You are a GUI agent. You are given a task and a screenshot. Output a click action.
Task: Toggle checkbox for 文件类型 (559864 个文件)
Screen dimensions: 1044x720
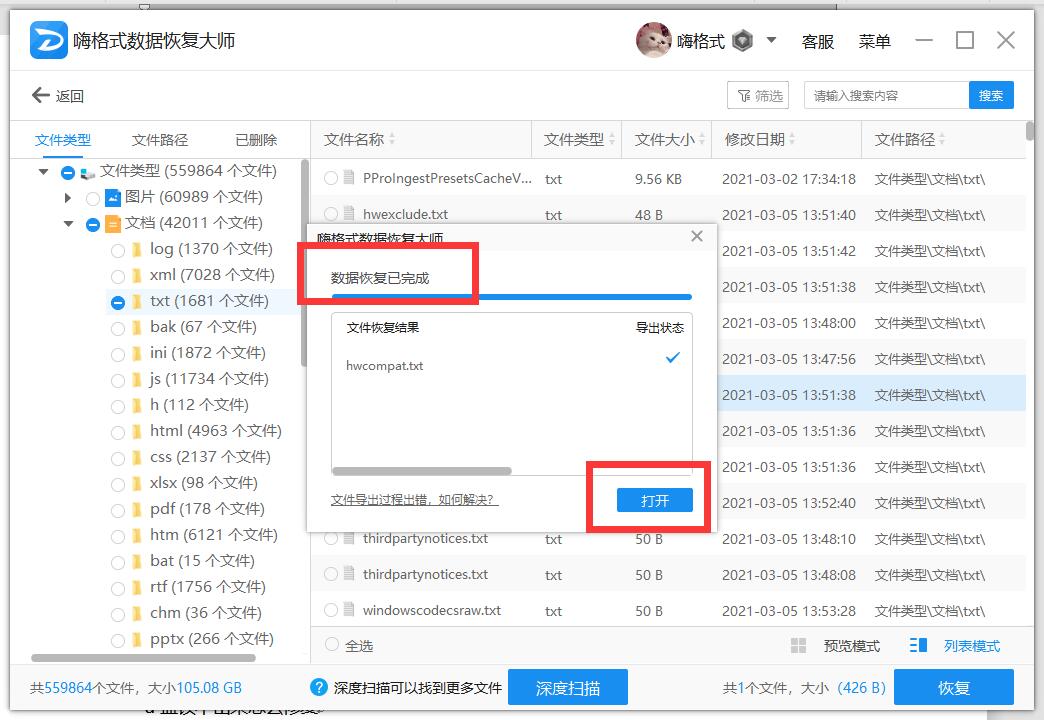point(68,173)
